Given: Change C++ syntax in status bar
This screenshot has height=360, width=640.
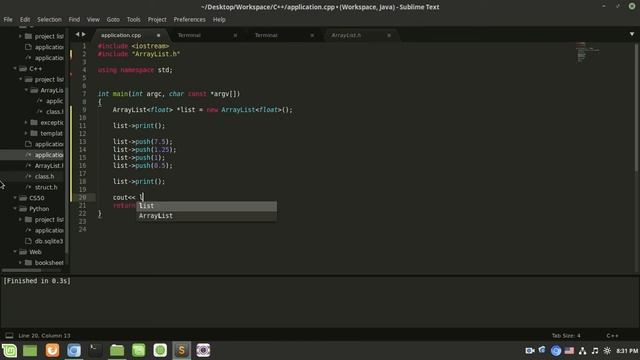Looking at the screenshot, I should [x=612, y=336].
